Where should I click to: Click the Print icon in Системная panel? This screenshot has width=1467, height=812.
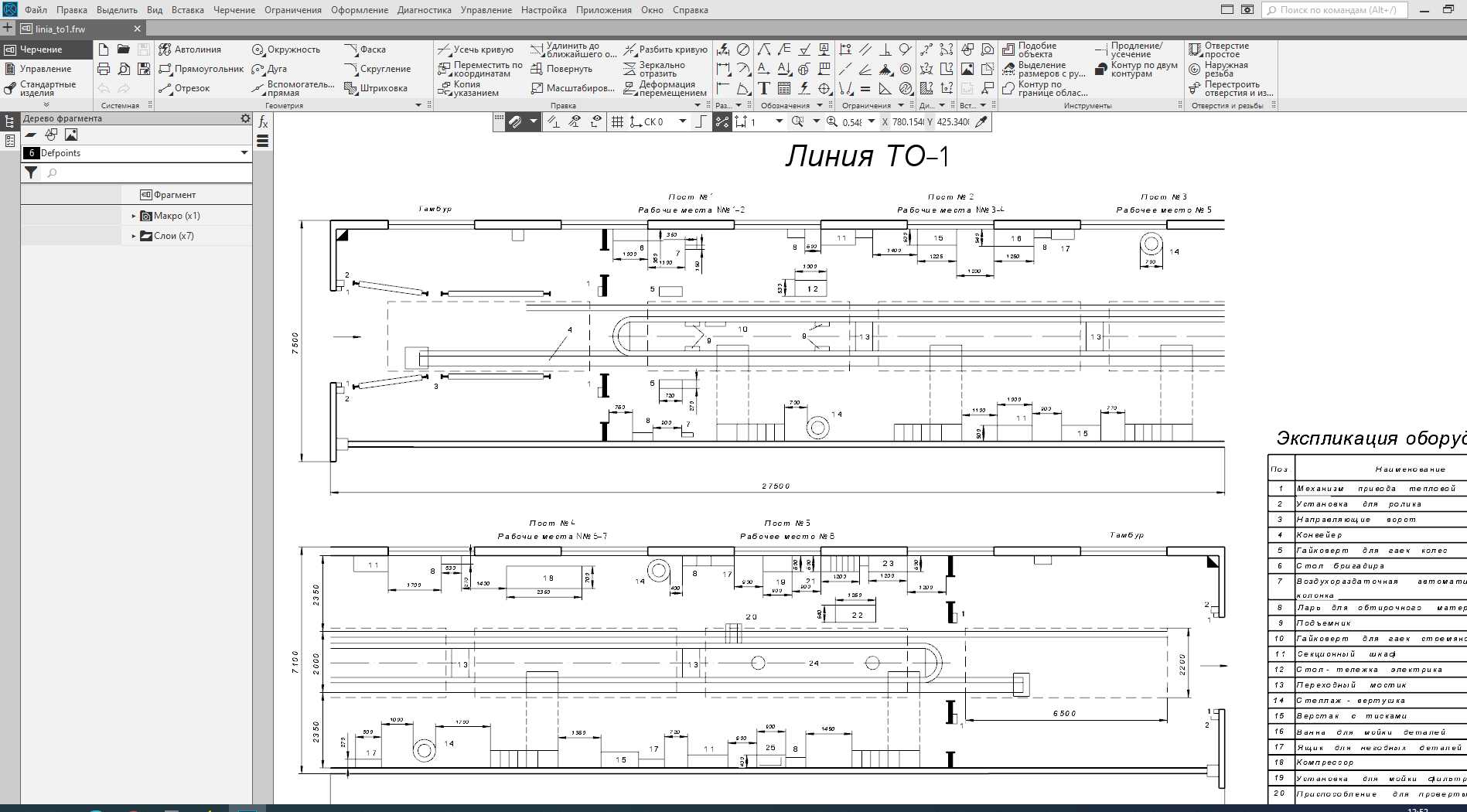(104, 69)
